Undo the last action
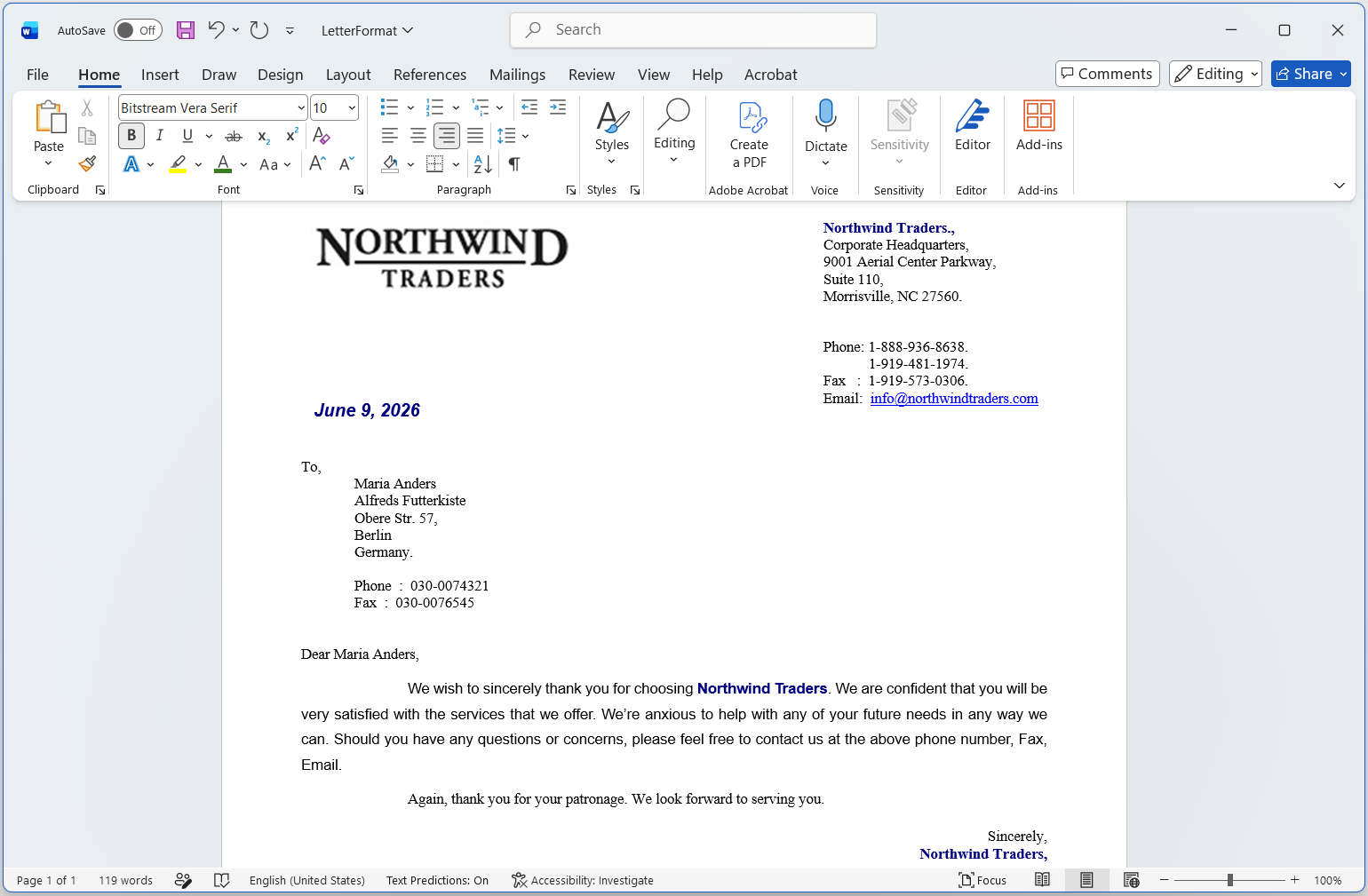Screen dimensions: 1368x896 [216, 30]
